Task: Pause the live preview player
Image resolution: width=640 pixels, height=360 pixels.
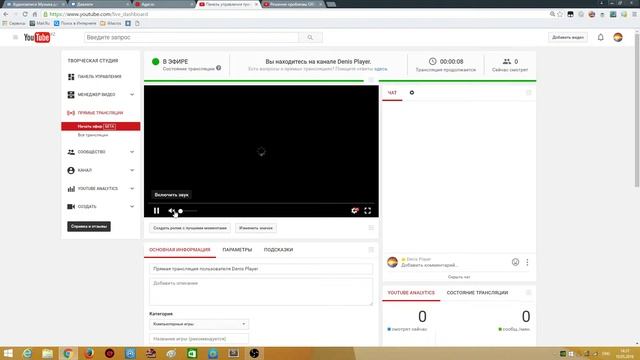Action: click(x=156, y=211)
